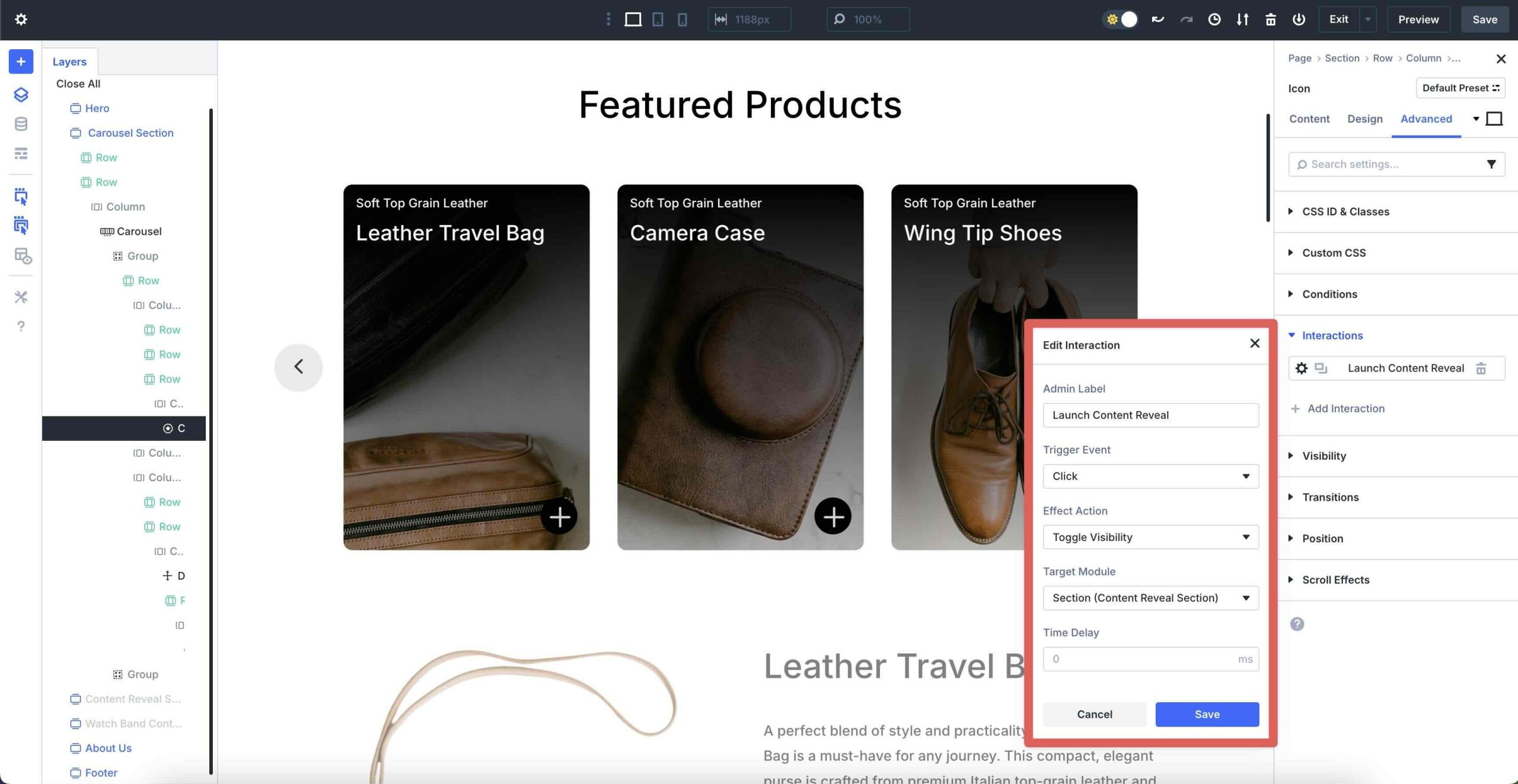Open the editing history clock icon

pyautogui.click(x=1214, y=20)
